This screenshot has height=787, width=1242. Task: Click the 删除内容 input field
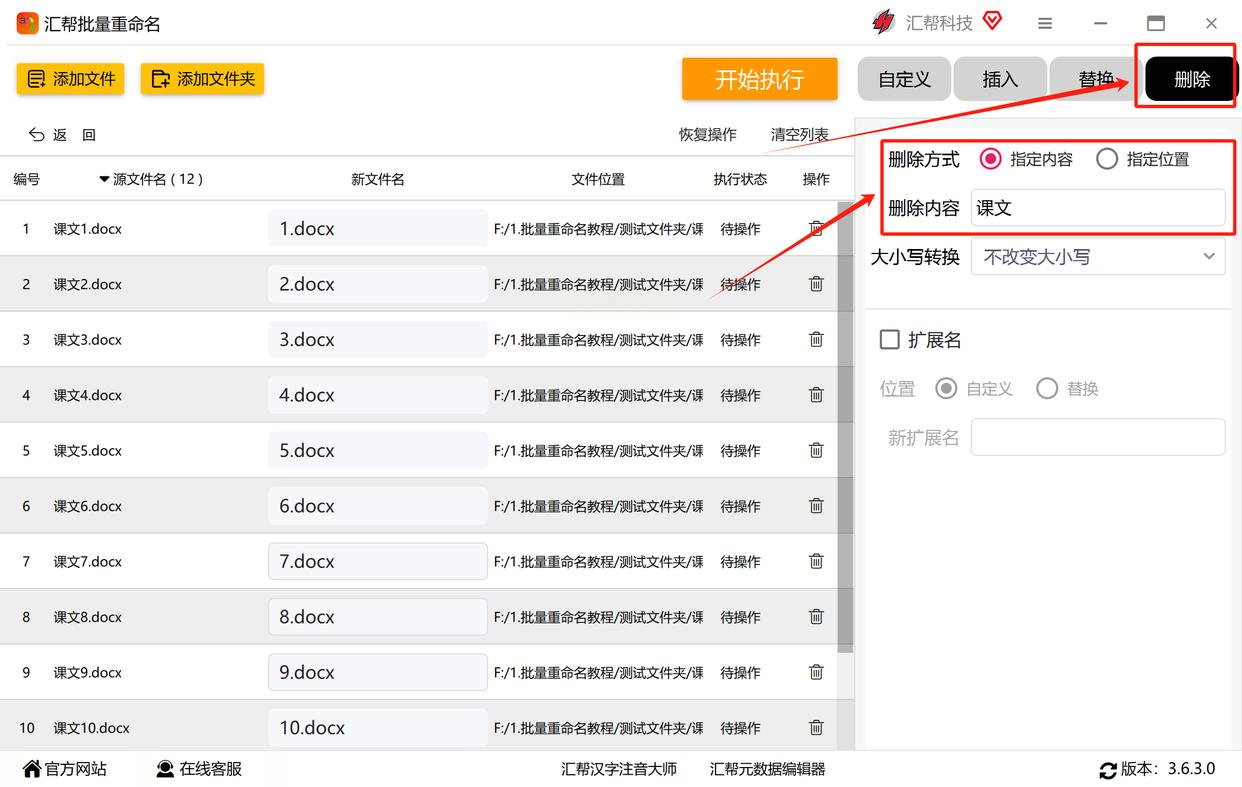(1097, 208)
